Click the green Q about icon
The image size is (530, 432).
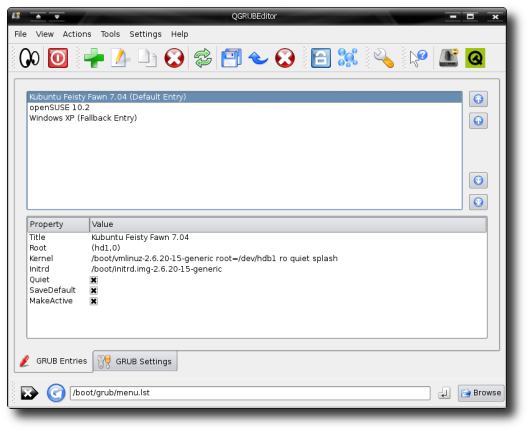tap(475, 58)
